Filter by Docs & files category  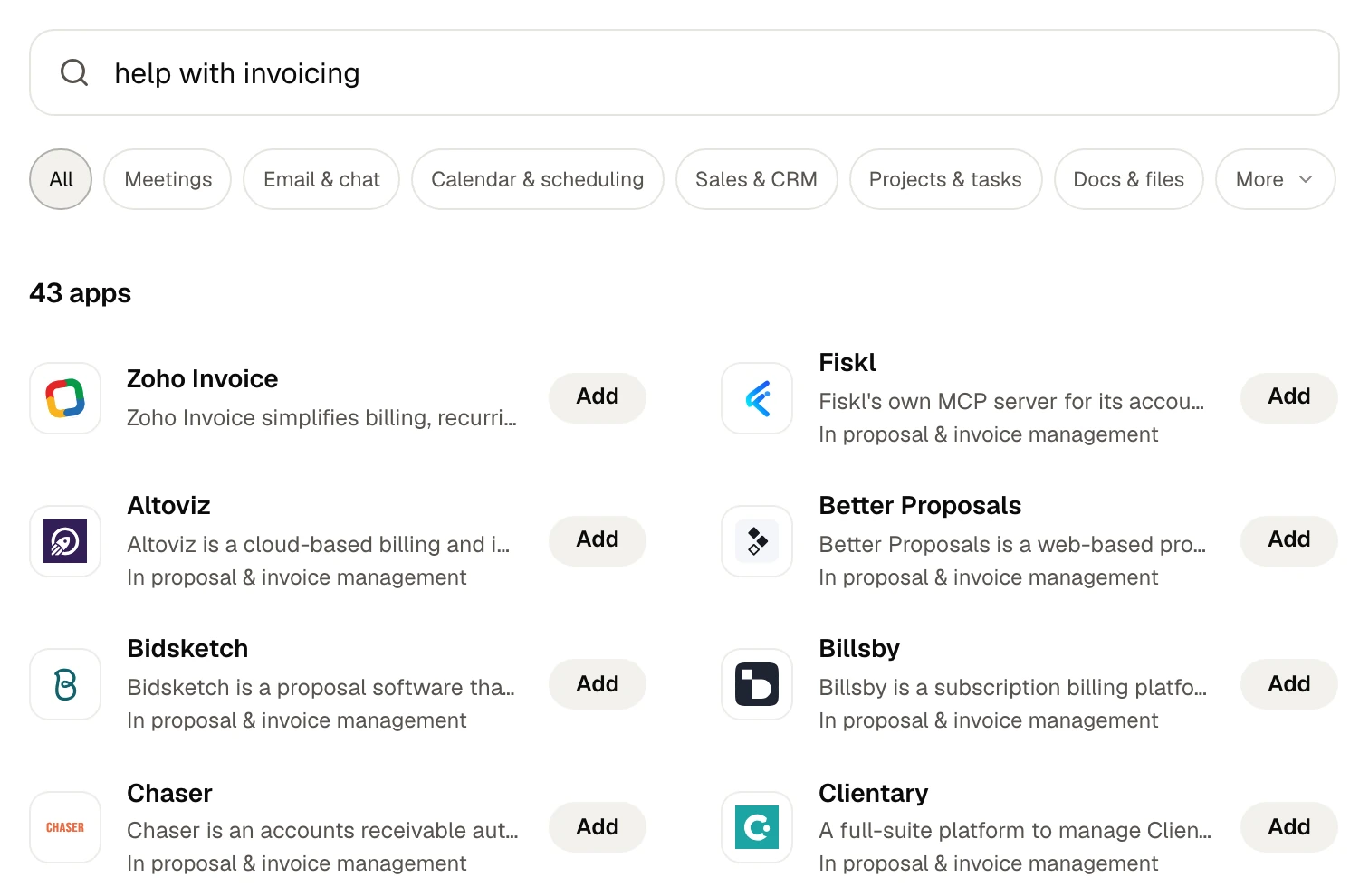click(x=1129, y=179)
